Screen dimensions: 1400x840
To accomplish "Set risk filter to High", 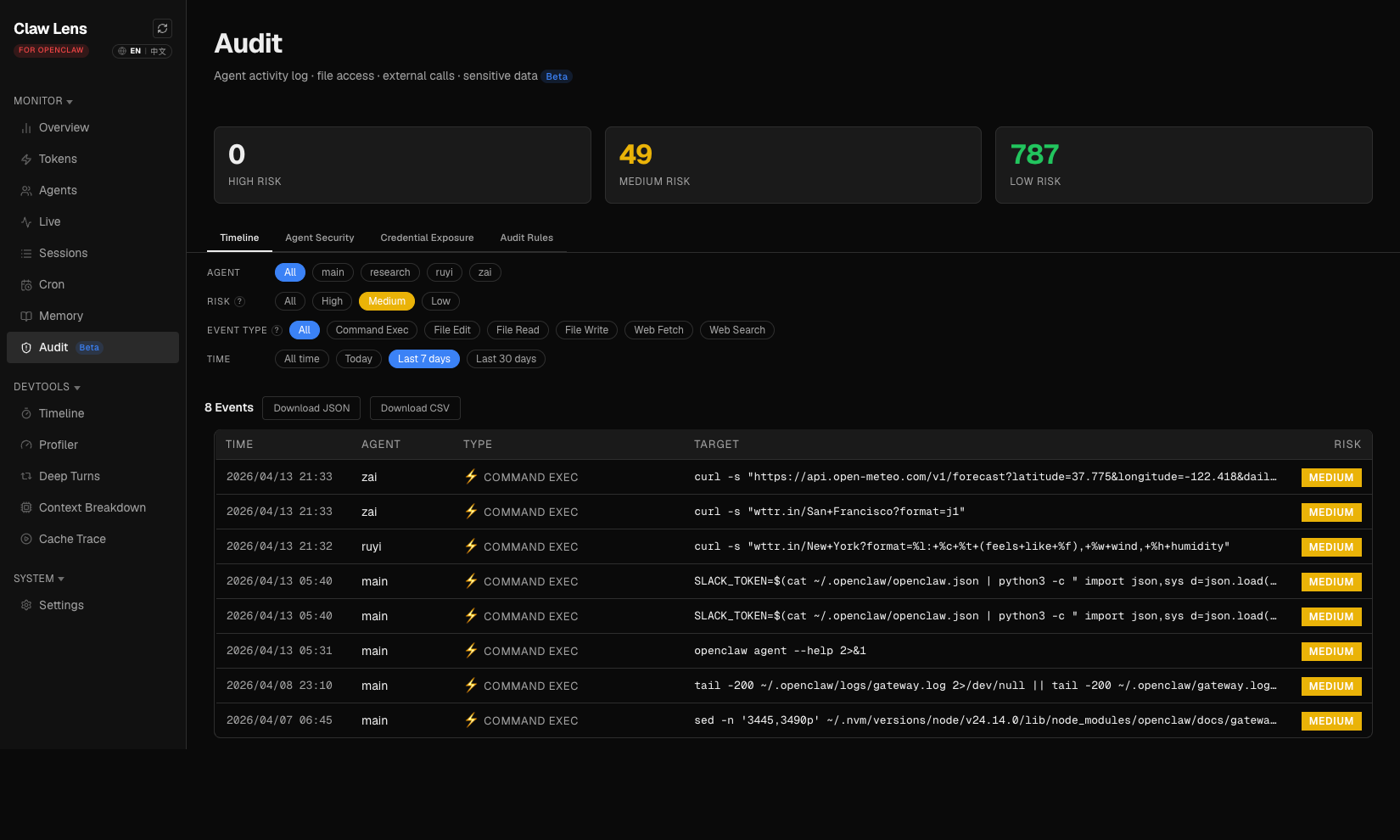I will pos(333,301).
